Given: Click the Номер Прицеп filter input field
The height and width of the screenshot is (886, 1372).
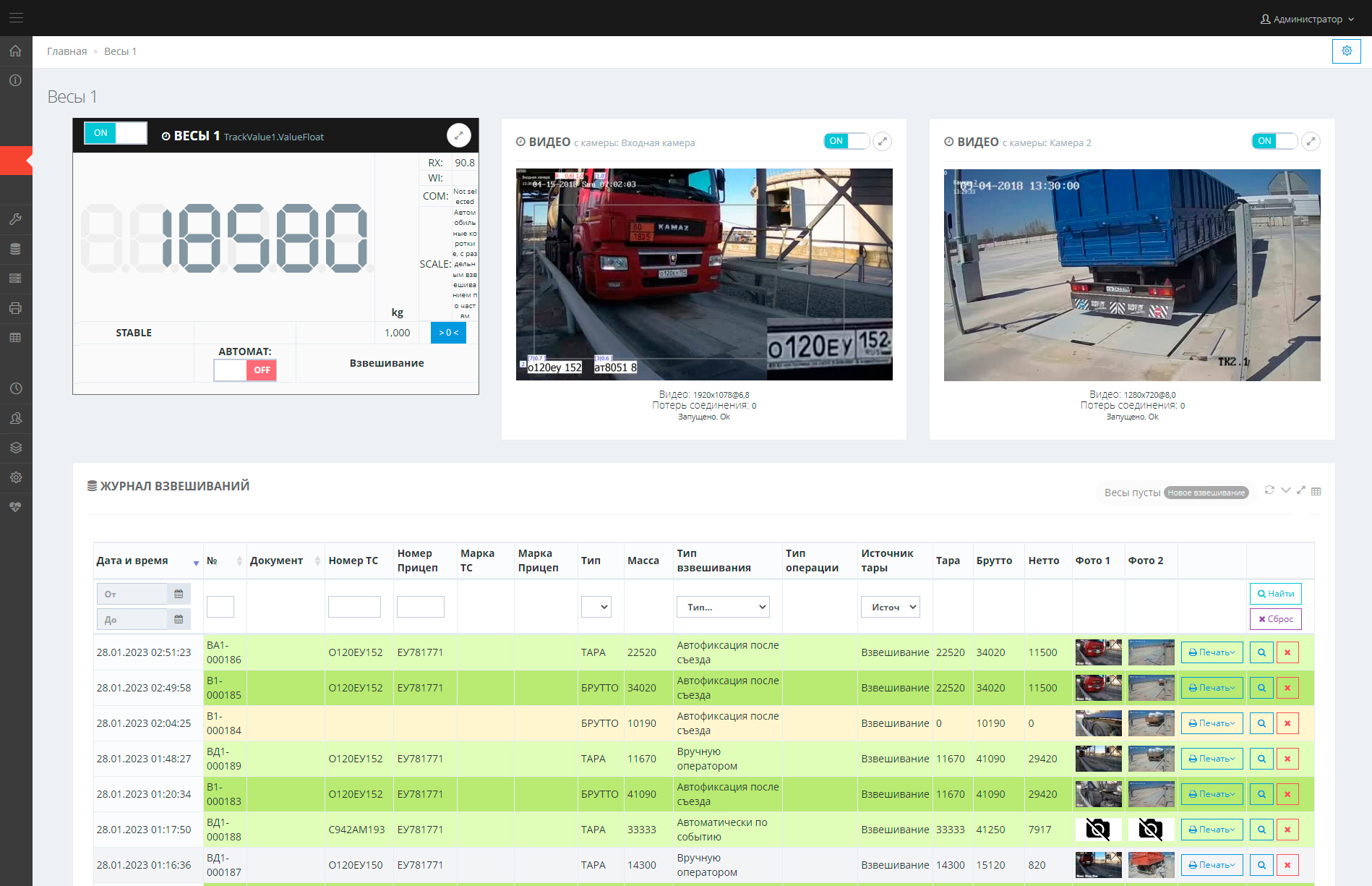Looking at the screenshot, I should click(421, 607).
